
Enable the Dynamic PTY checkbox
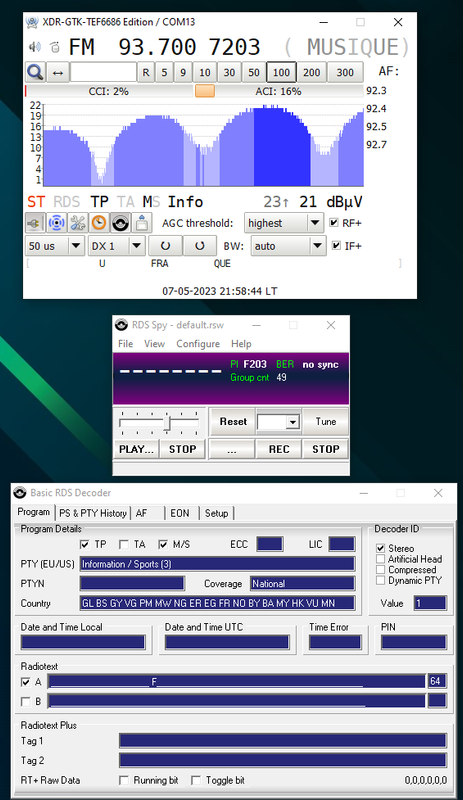point(380,580)
